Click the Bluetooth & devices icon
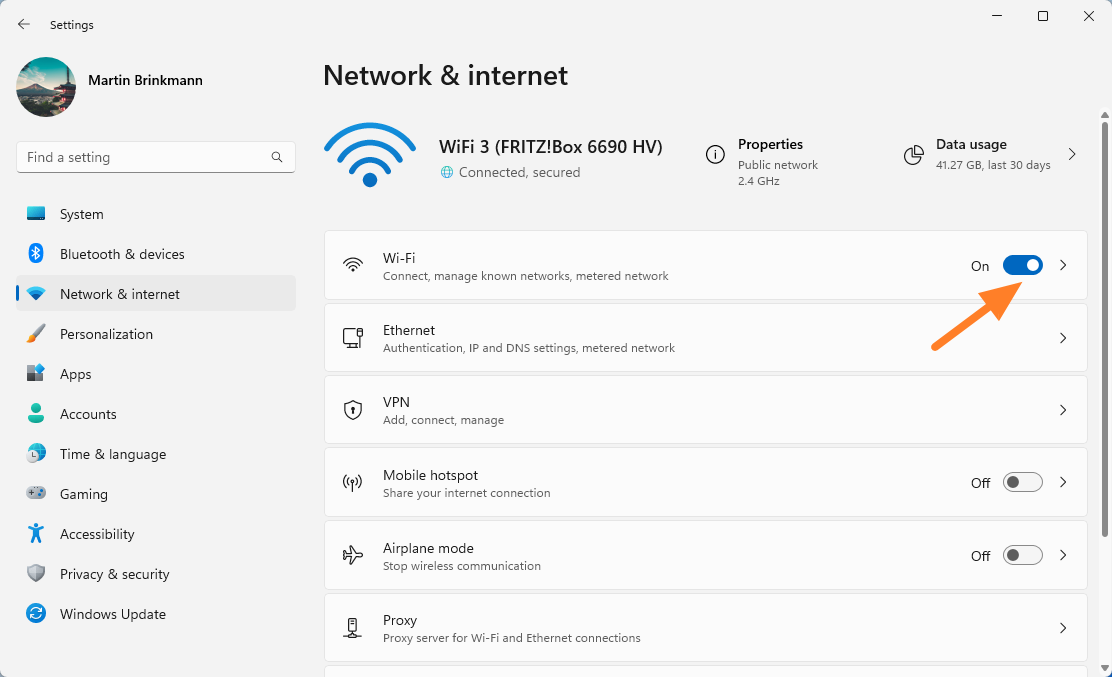 (x=36, y=254)
